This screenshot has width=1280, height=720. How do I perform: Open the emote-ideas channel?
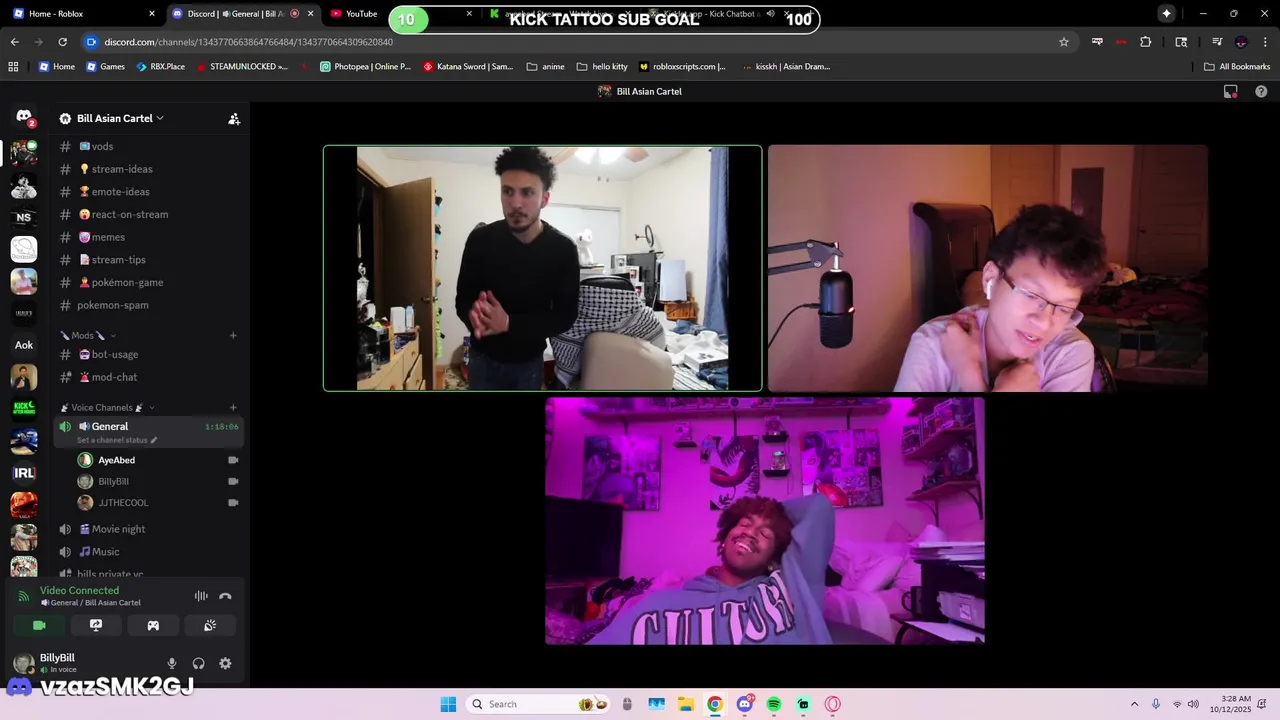coord(148,192)
